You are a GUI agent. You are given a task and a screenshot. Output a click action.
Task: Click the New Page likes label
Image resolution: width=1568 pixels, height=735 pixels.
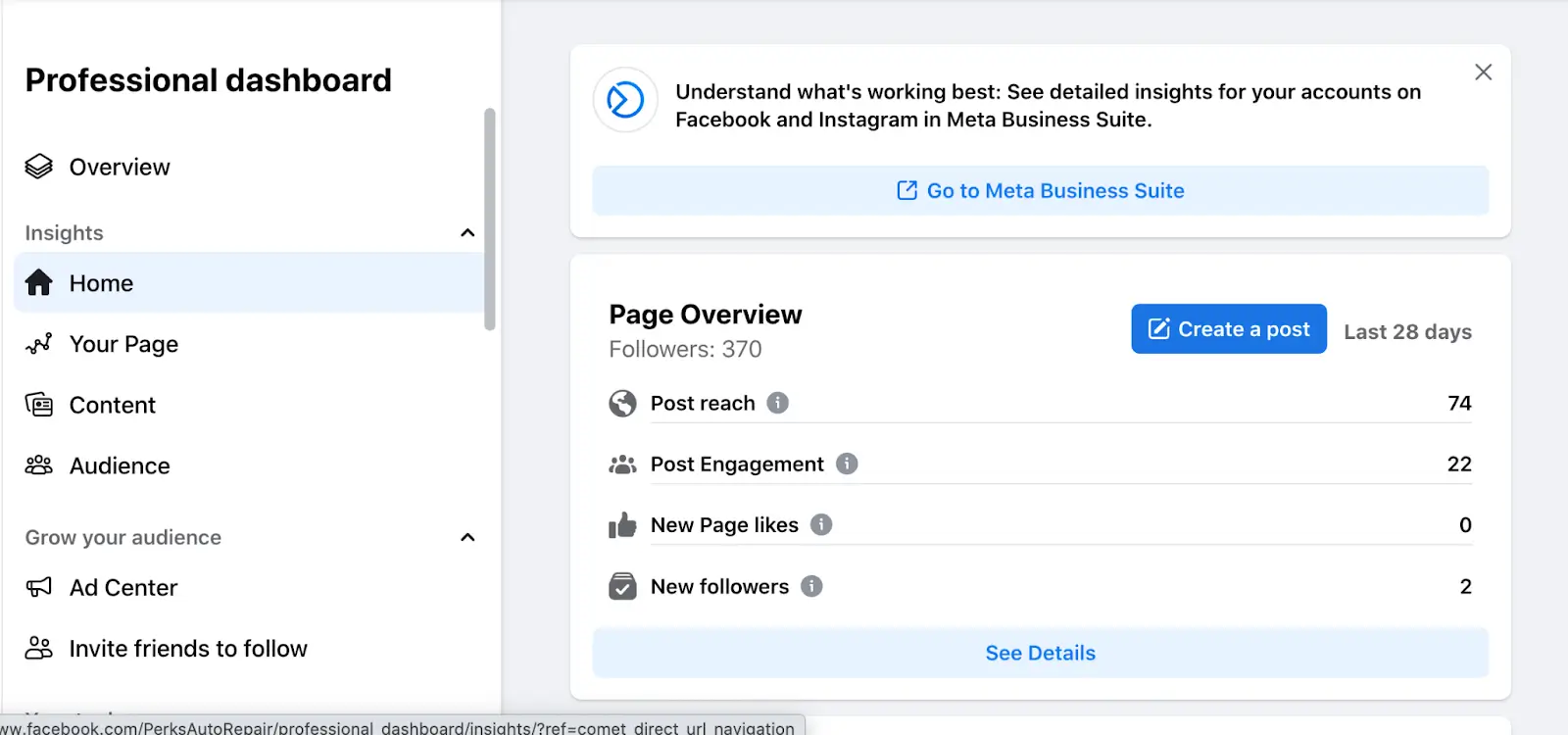tap(724, 525)
